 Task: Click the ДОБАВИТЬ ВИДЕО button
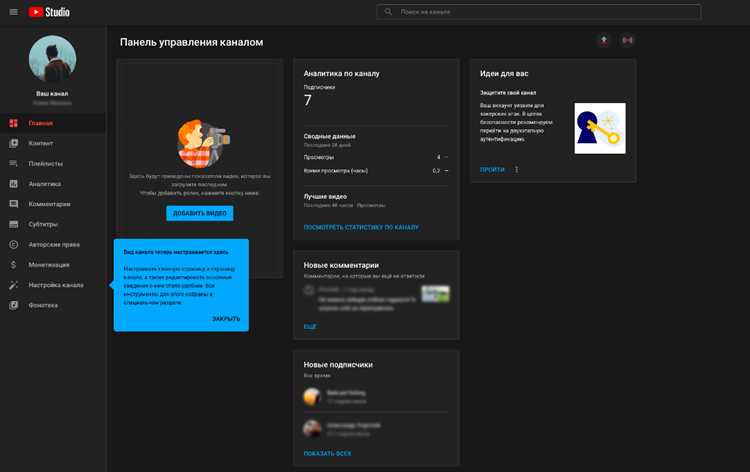pyautogui.click(x=200, y=213)
